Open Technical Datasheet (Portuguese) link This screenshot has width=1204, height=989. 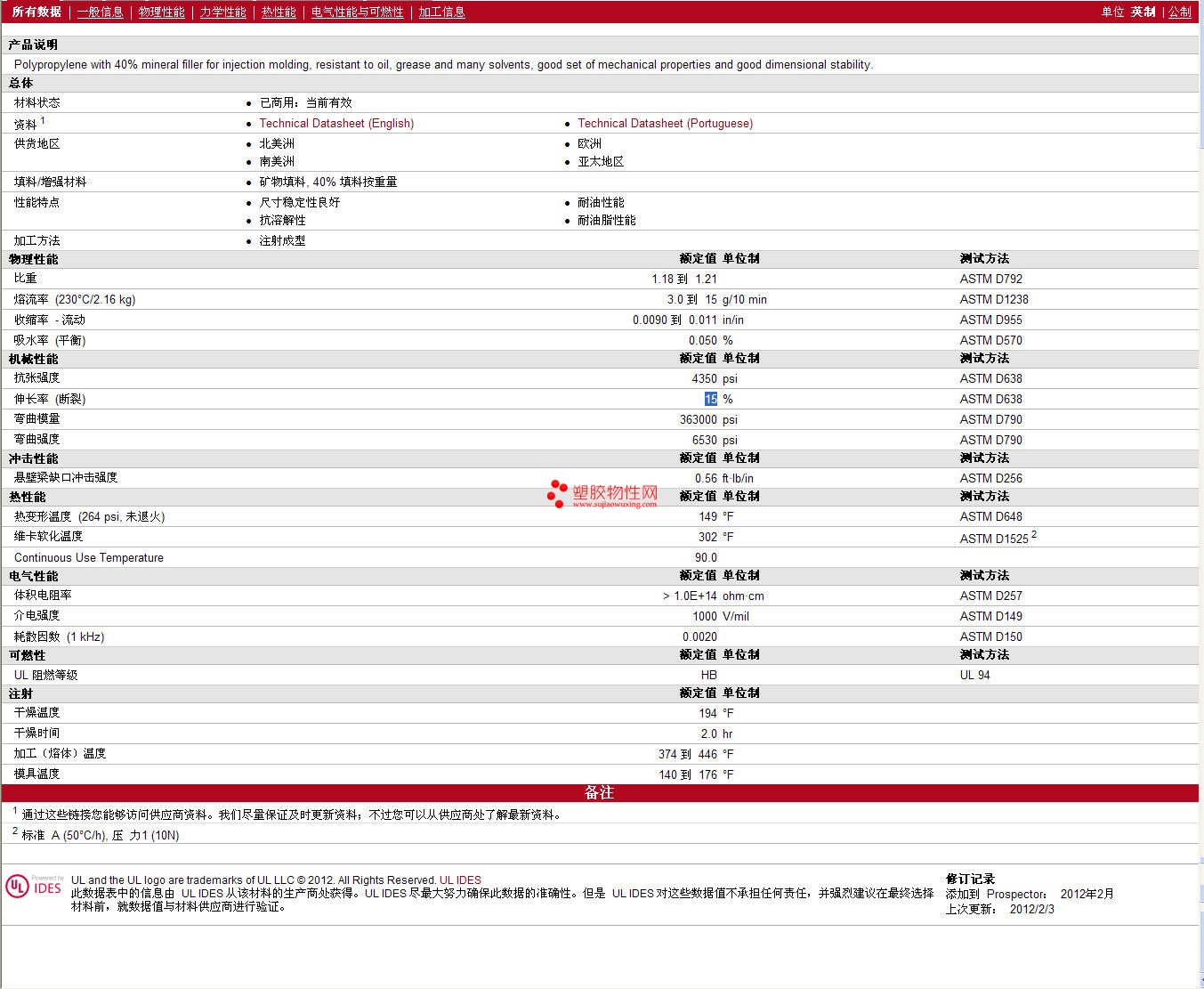(665, 123)
